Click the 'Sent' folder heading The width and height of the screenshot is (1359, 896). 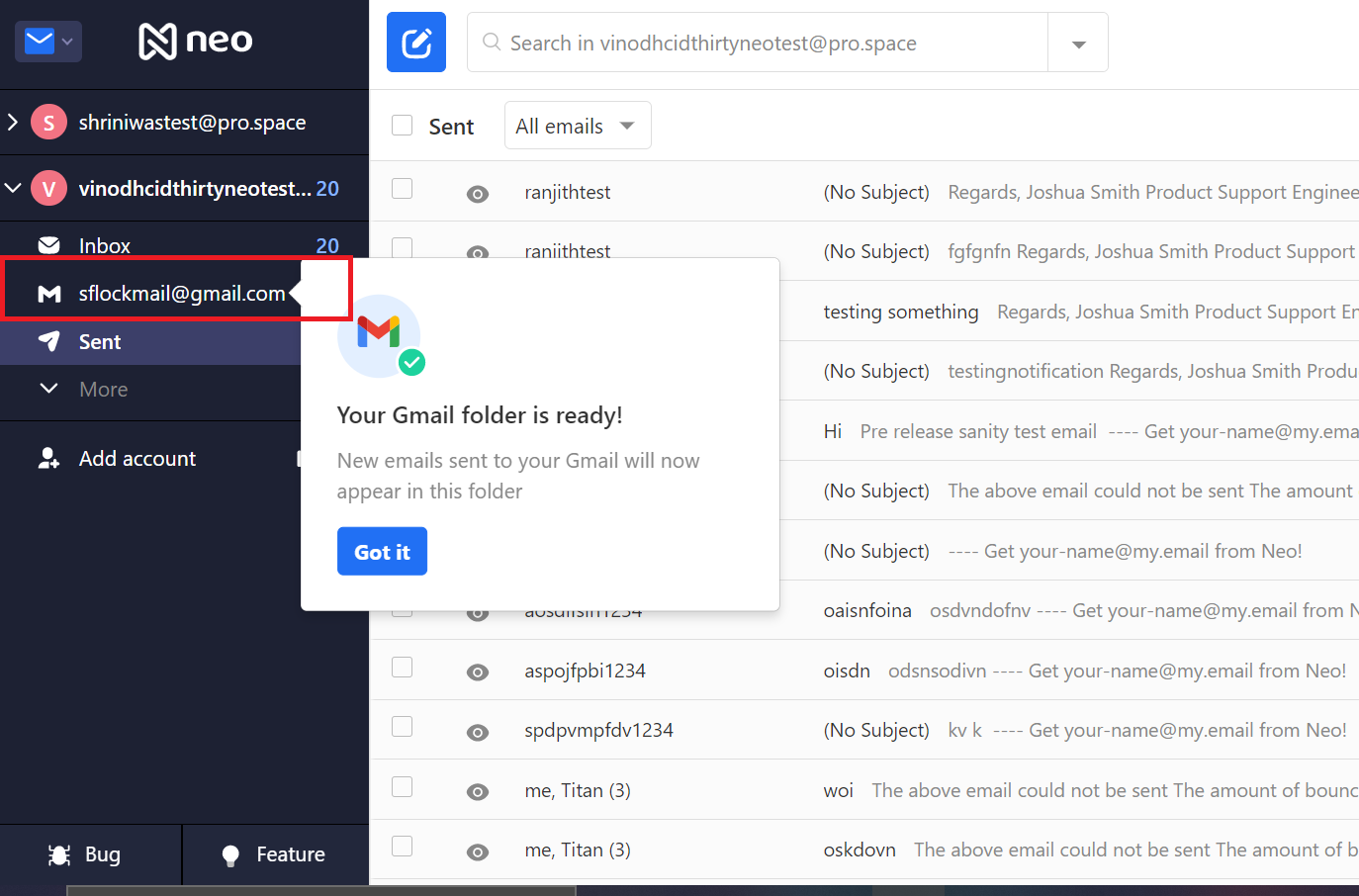[x=451, y=127]
